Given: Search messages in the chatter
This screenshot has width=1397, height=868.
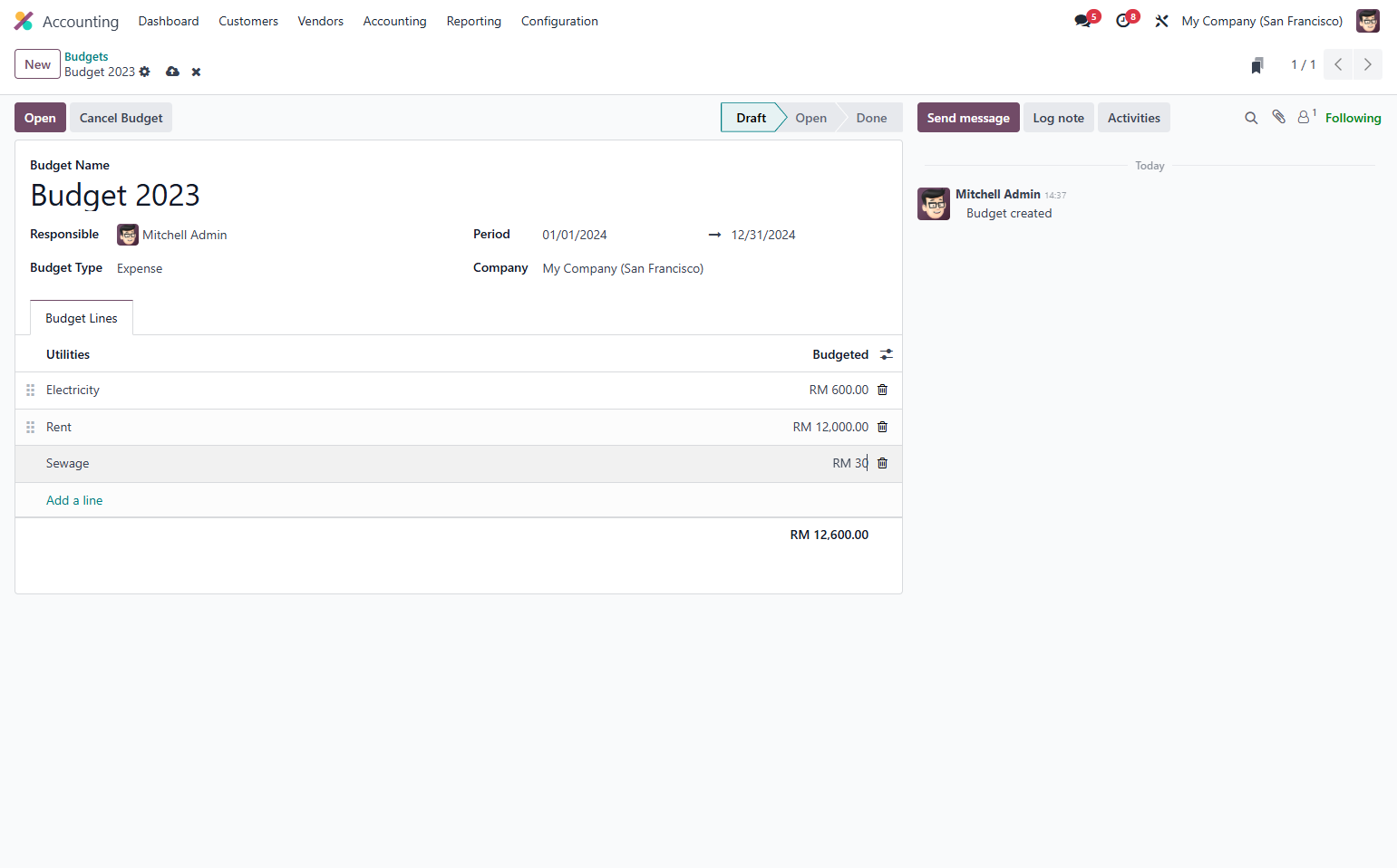Looking at the screenshot, I should tap(1251, 118).
